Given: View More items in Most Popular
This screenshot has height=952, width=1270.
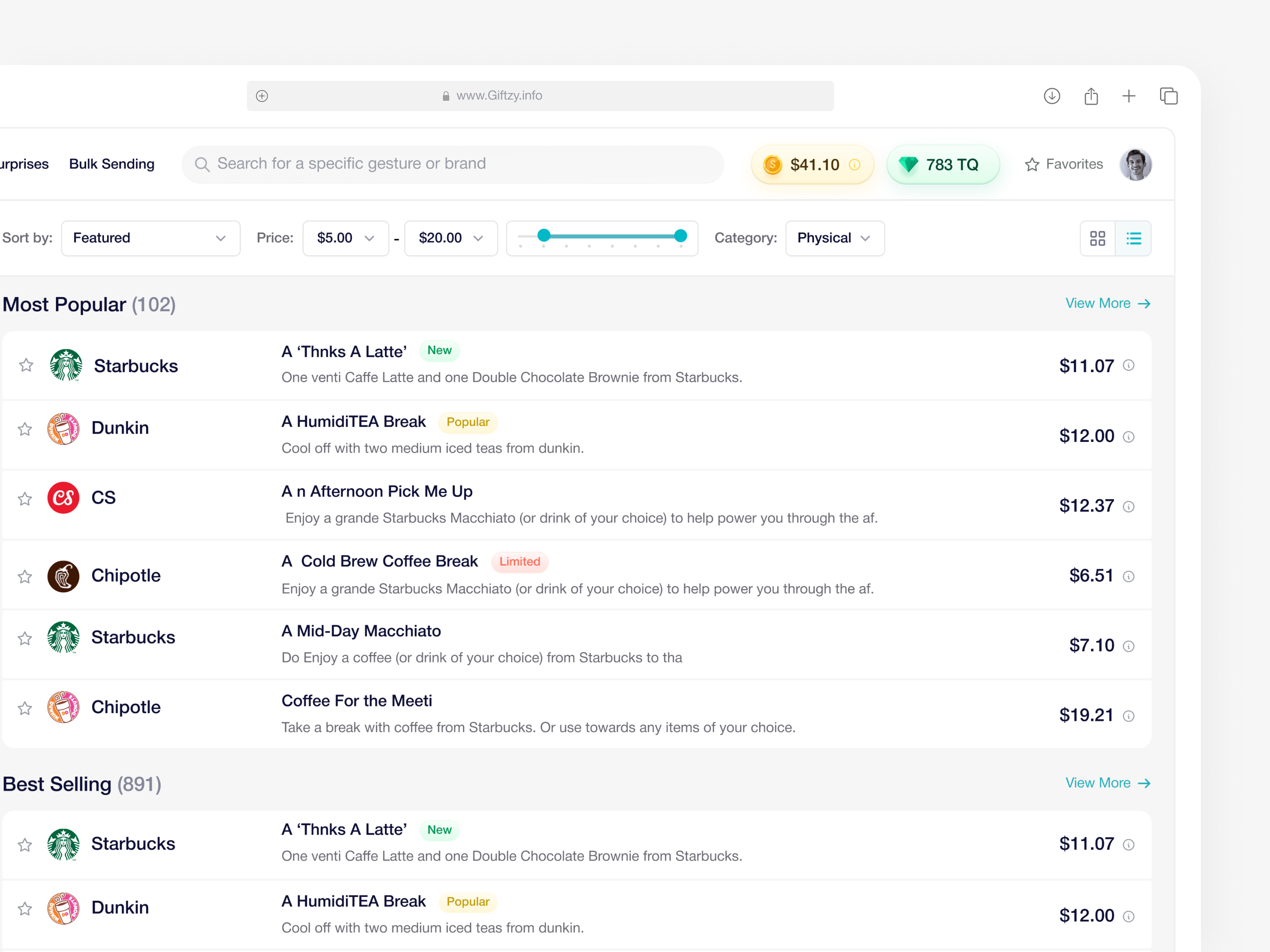Looking at the screenshot, I should [x=1107, y=303].
